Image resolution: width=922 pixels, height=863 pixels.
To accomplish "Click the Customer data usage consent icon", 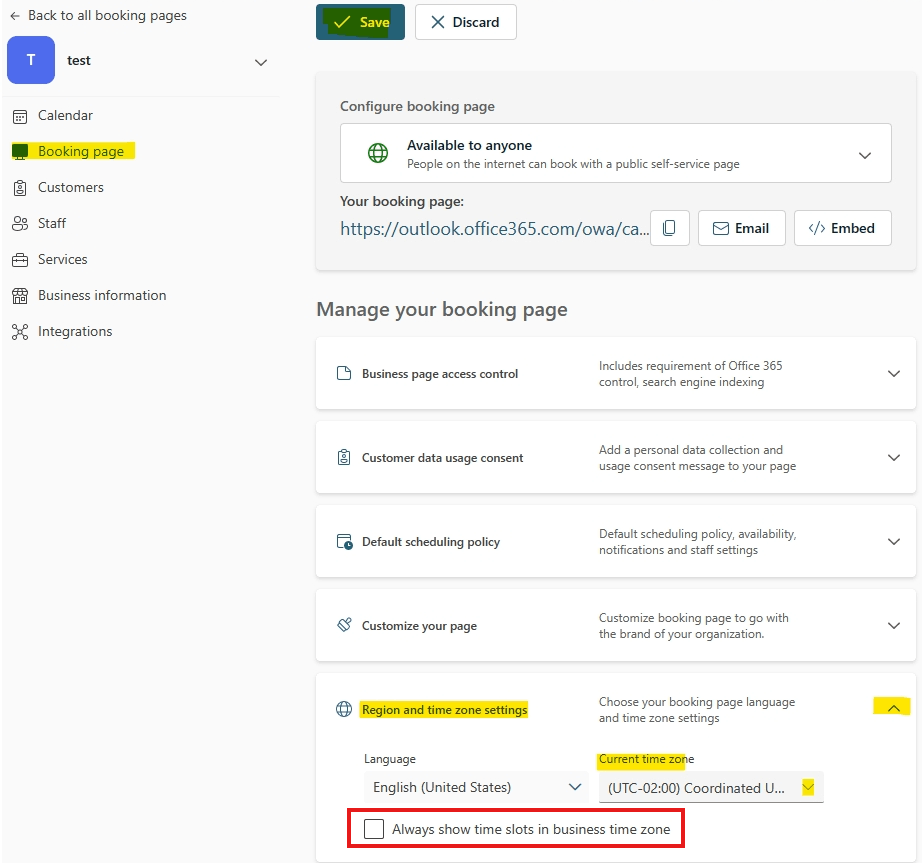I will [x=345, y=458].
